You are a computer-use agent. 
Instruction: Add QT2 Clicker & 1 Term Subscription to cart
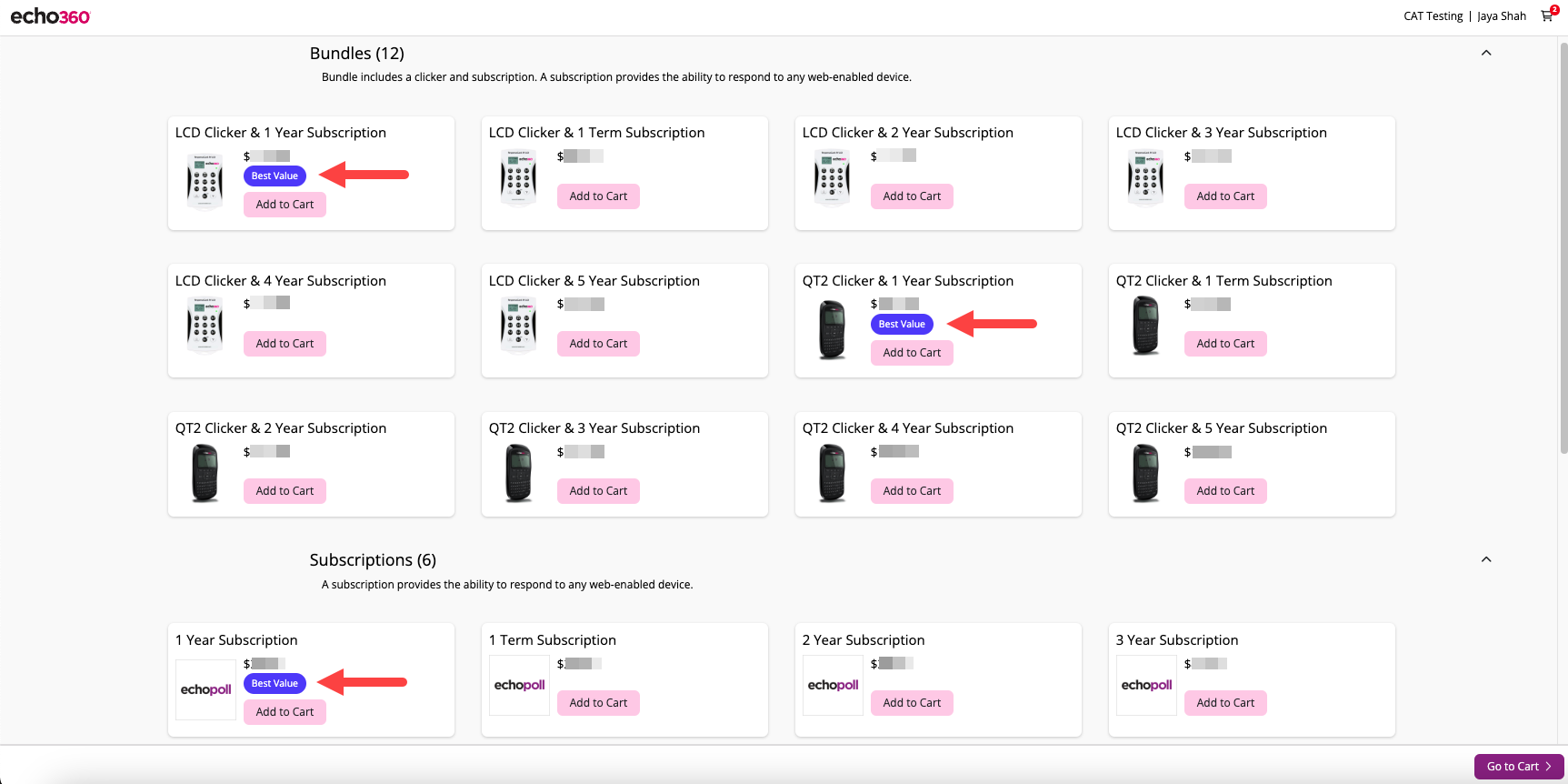1225,344
